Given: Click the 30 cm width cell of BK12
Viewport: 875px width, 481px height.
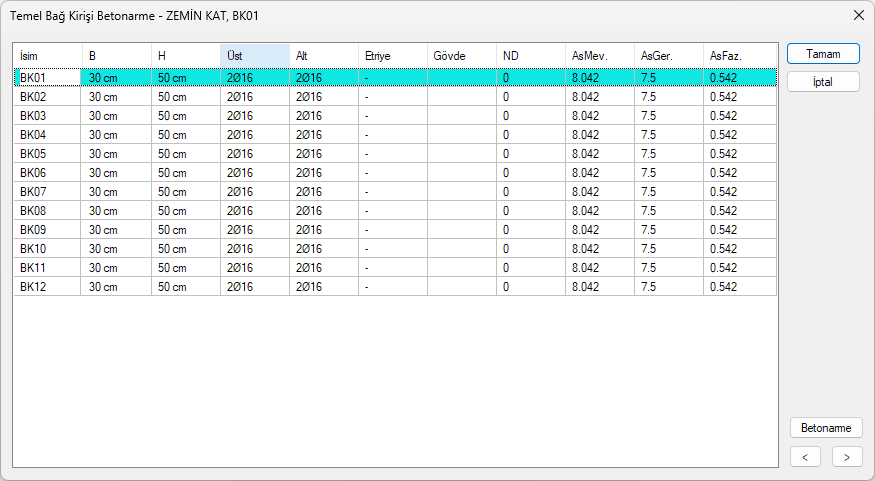Looking at the screenshot, I should (116, 286).
